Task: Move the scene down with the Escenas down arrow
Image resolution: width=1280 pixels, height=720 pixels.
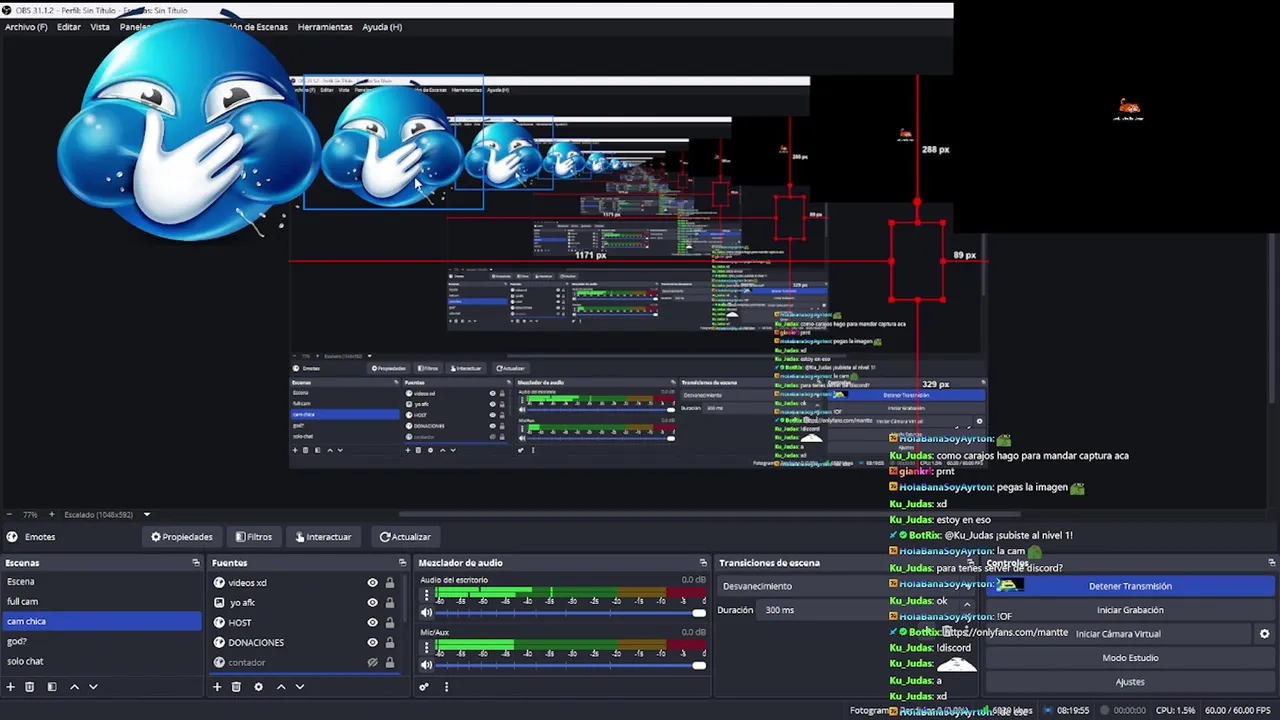Action: (93, 687)
